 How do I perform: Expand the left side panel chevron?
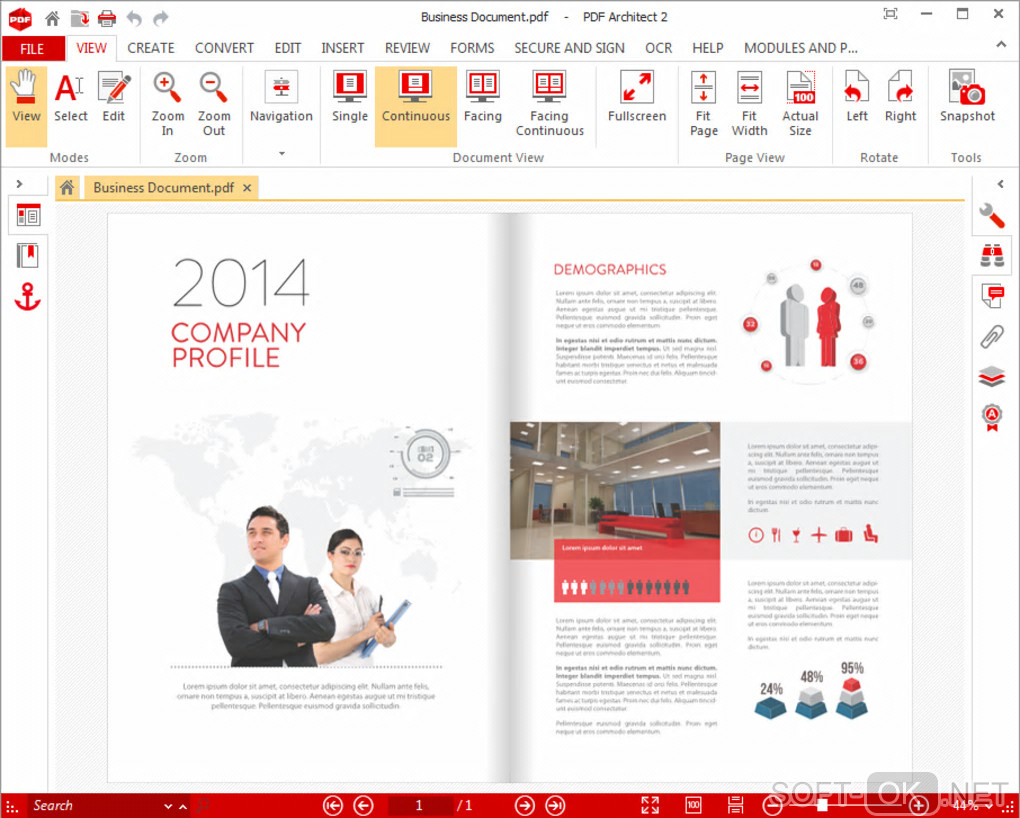20,184
